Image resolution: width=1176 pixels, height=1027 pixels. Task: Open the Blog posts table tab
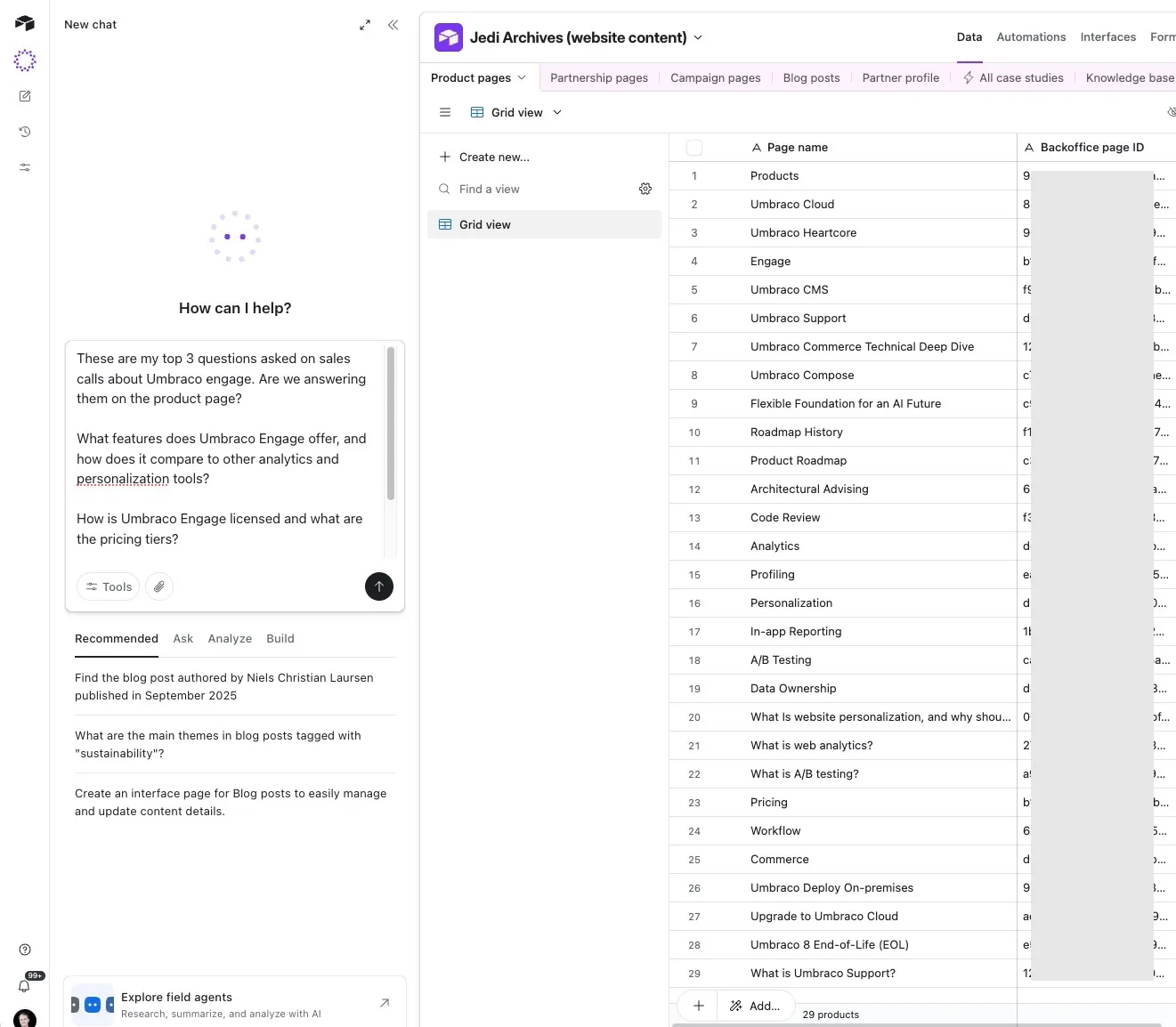[811, 77]
